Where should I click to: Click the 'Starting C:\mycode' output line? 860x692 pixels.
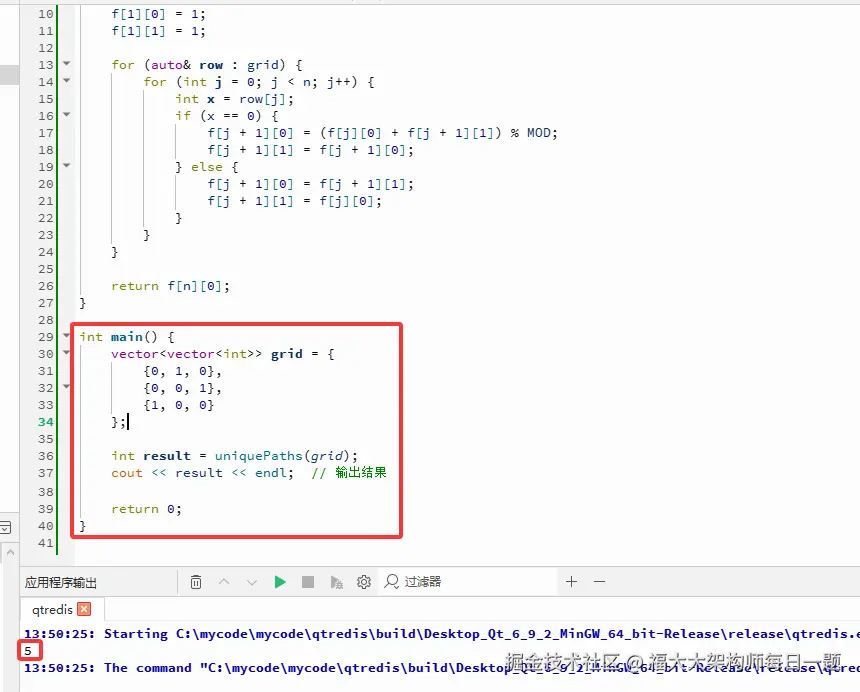(x=442, y=634)
